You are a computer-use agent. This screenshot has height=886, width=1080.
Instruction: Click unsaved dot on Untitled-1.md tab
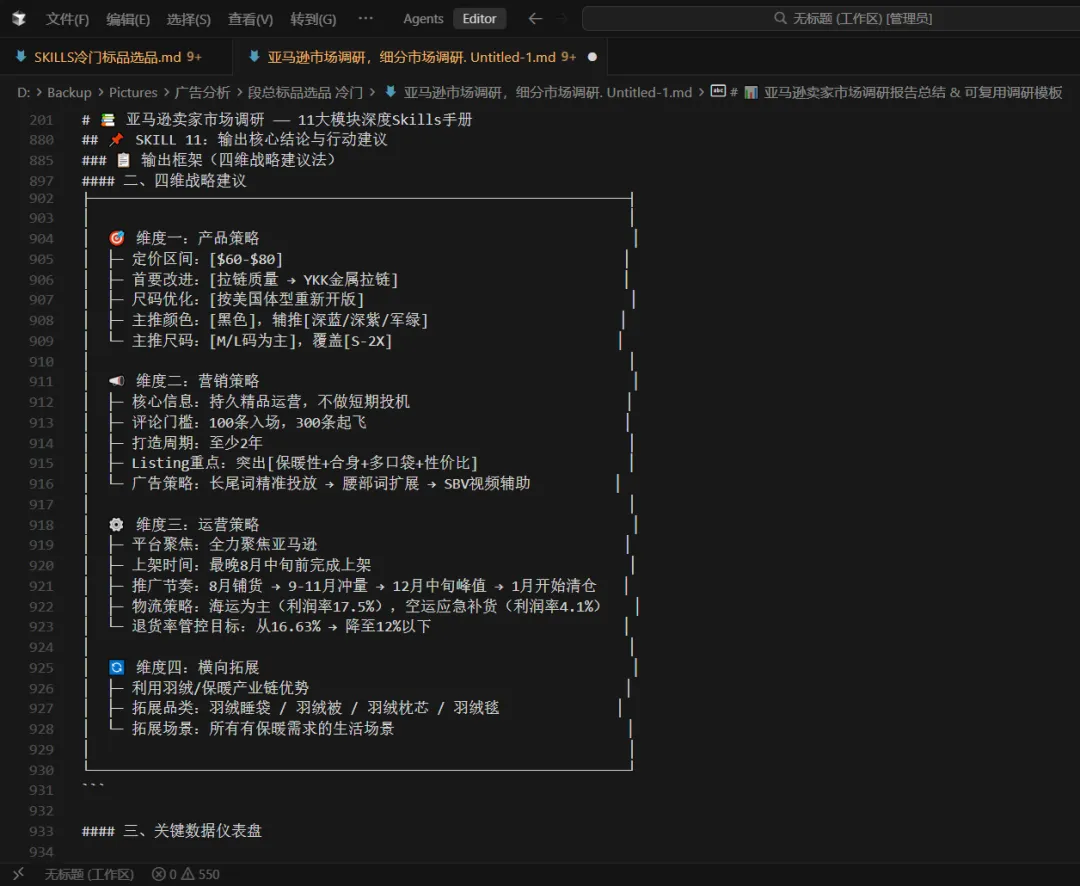click(592, 57)
